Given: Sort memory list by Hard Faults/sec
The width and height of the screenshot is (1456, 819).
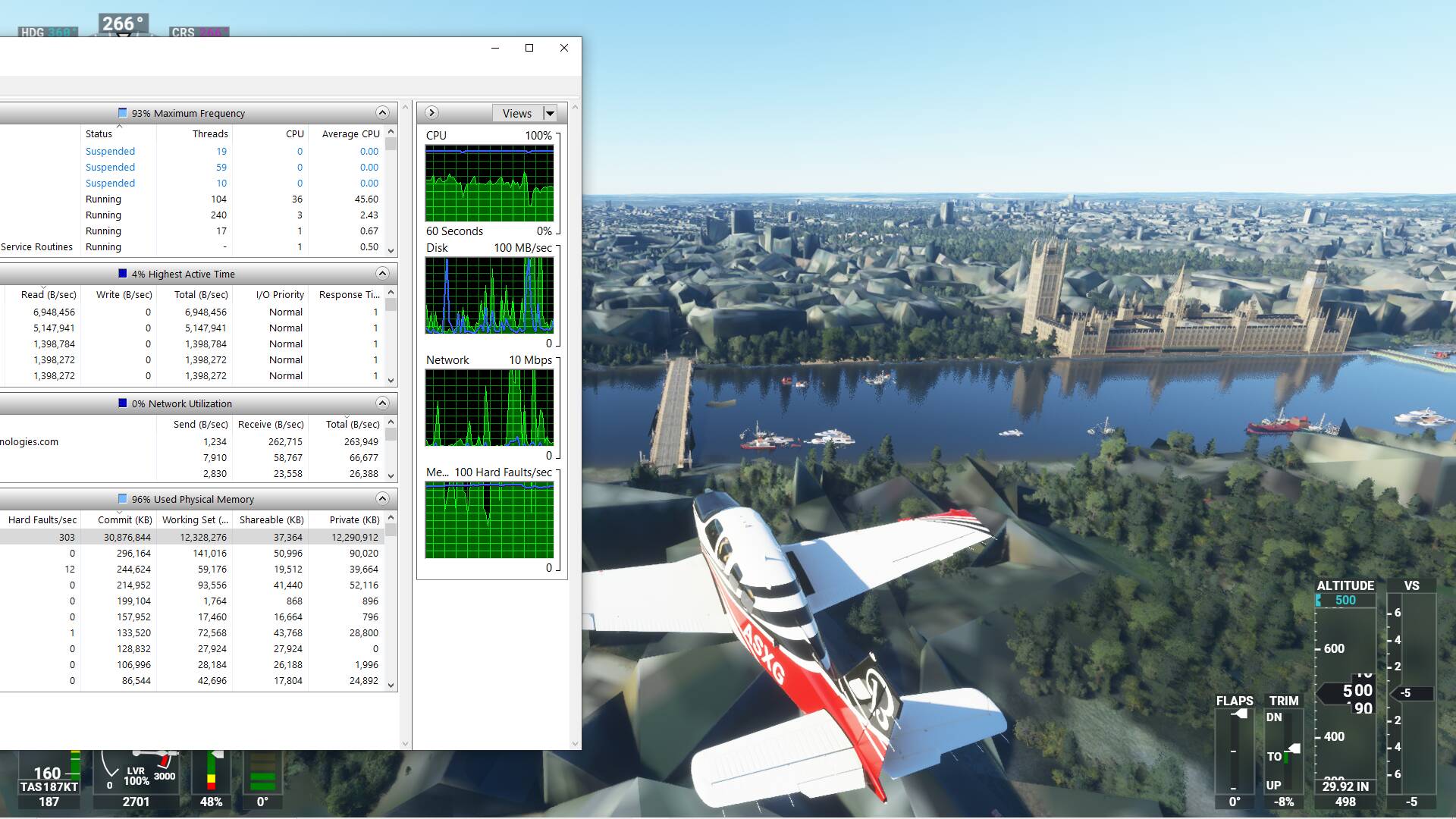Looking at the screenshot, I should pos(40,519).
